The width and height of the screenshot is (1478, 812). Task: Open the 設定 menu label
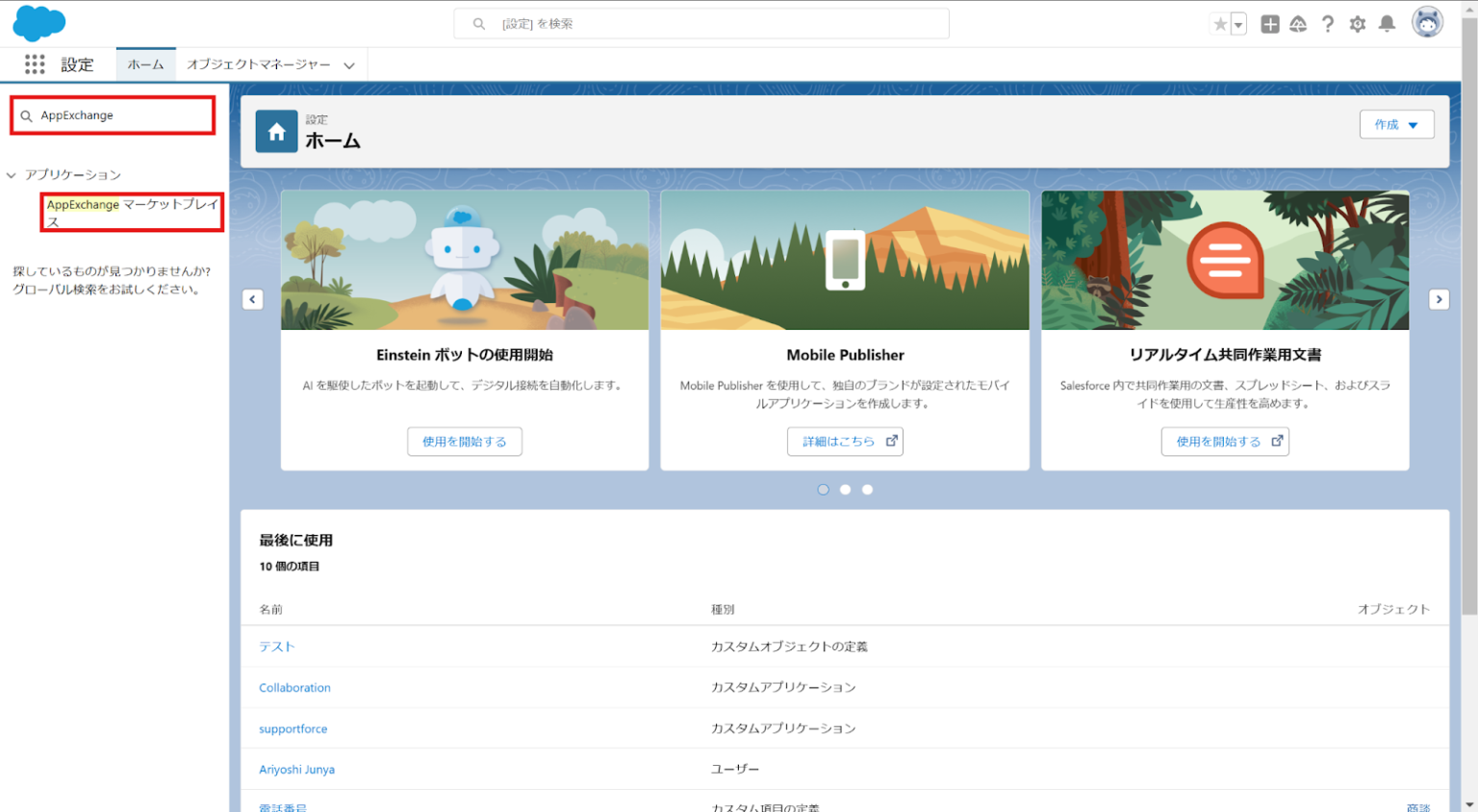point(79,64)
